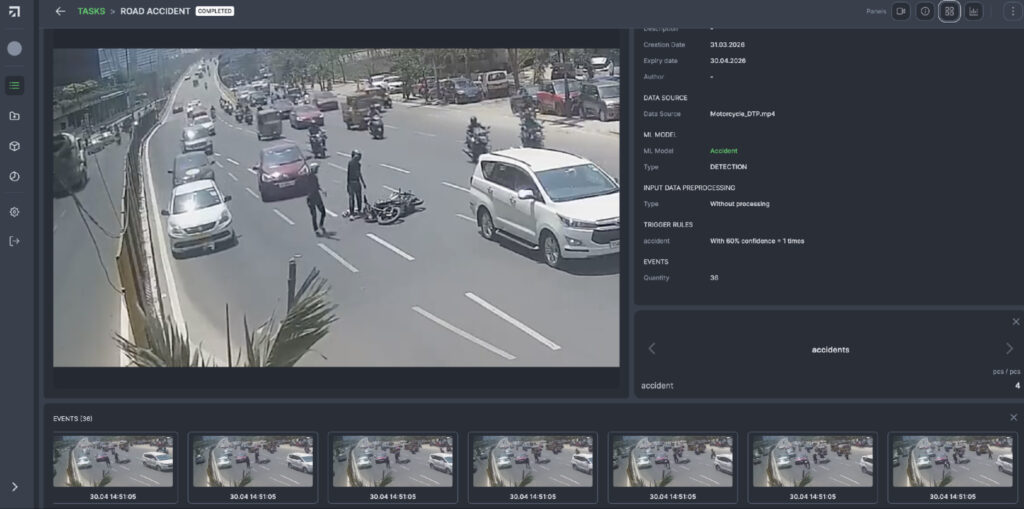The image size is (1024, 509).
Task: Click the app logo in the sidebar
Action: pyautogui.click(x=14, y=11)
